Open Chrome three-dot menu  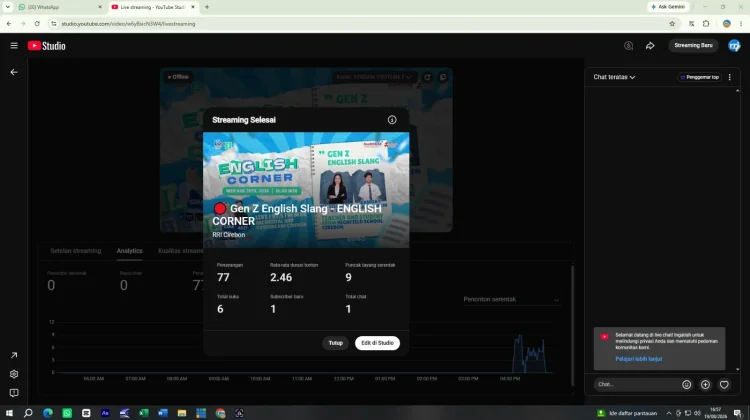click(740, 23)
